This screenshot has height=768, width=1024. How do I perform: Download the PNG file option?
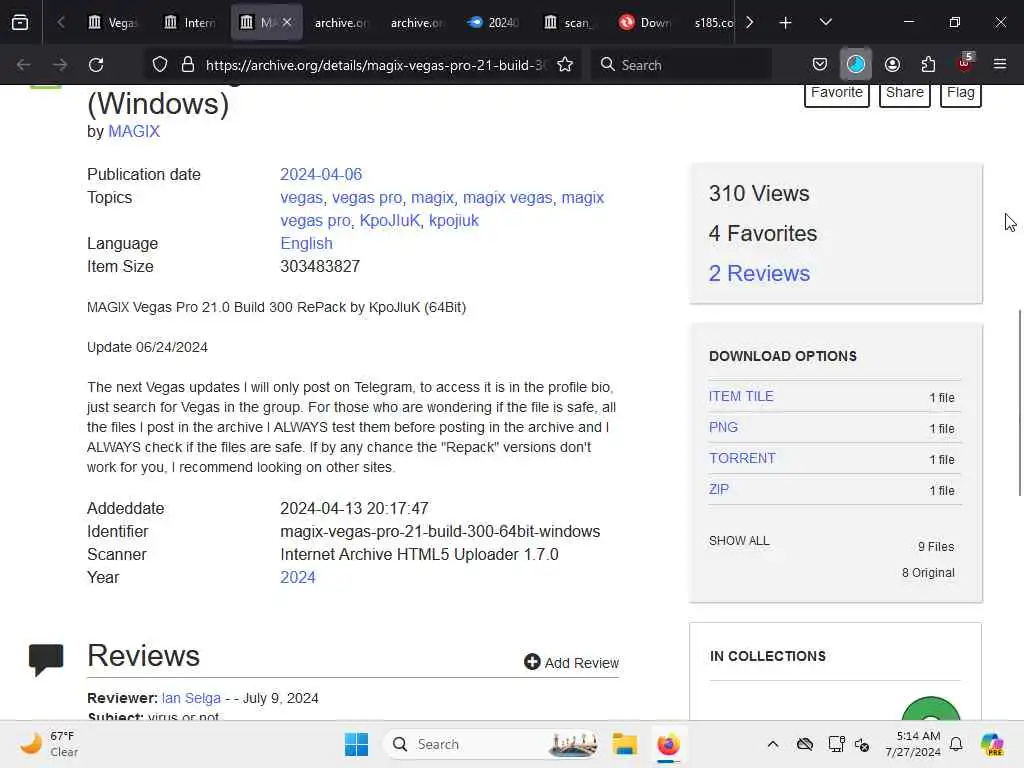tap(723, 427)
